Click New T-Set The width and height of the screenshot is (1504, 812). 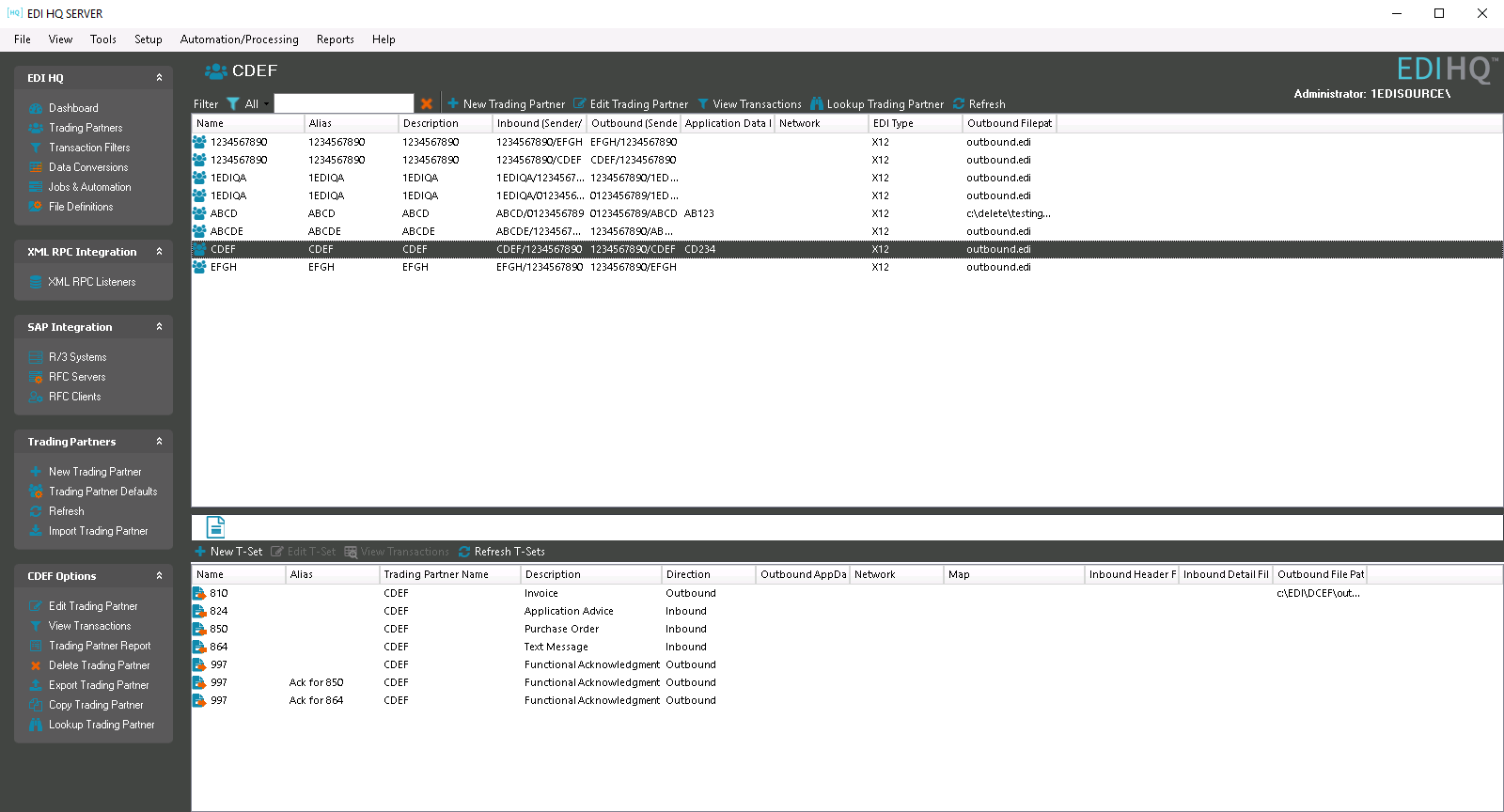point(228,552)
